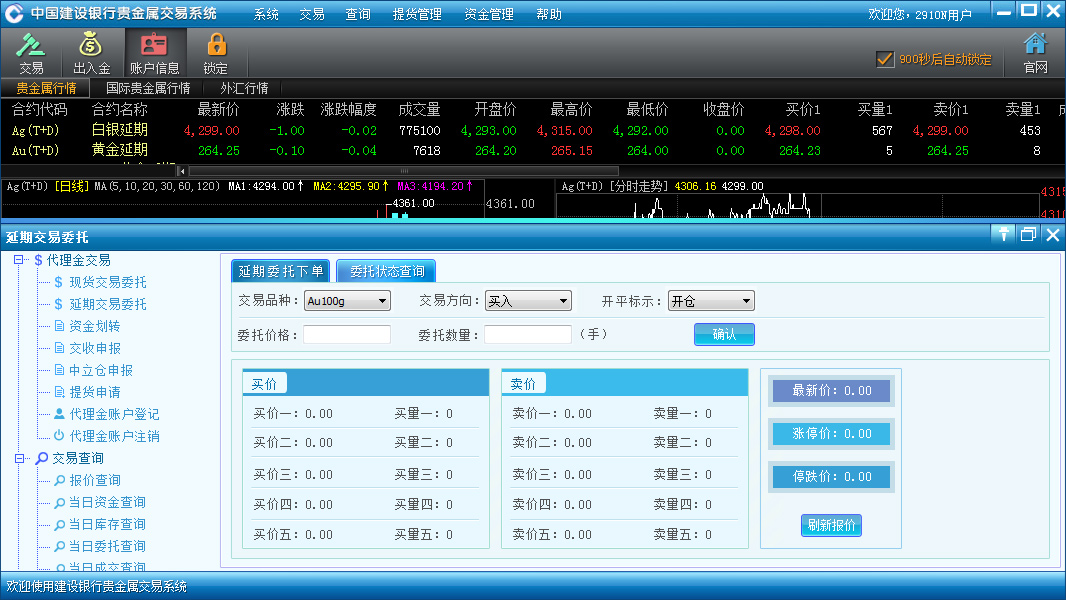Open 提货申请 in the tree
Screen dimensions: 1066x600
click(94, 392)
